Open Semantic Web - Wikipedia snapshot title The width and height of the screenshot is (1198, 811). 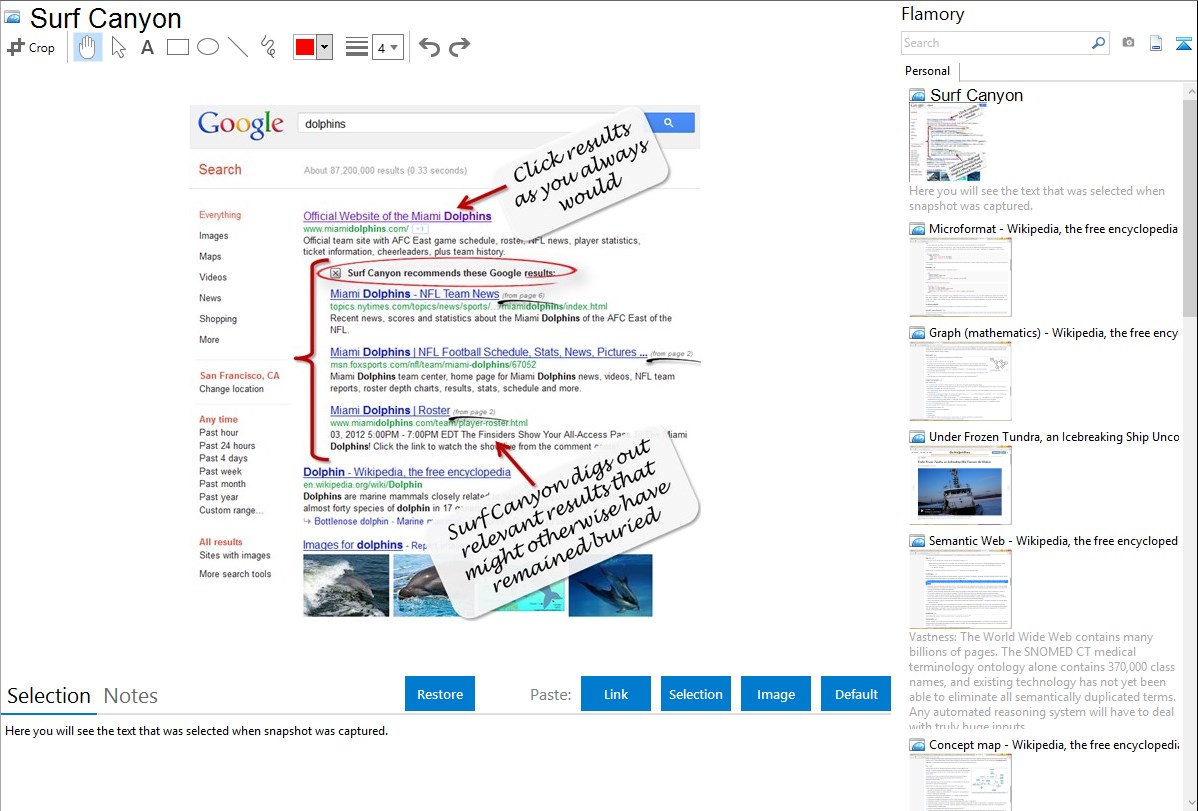click(1053, 540)
